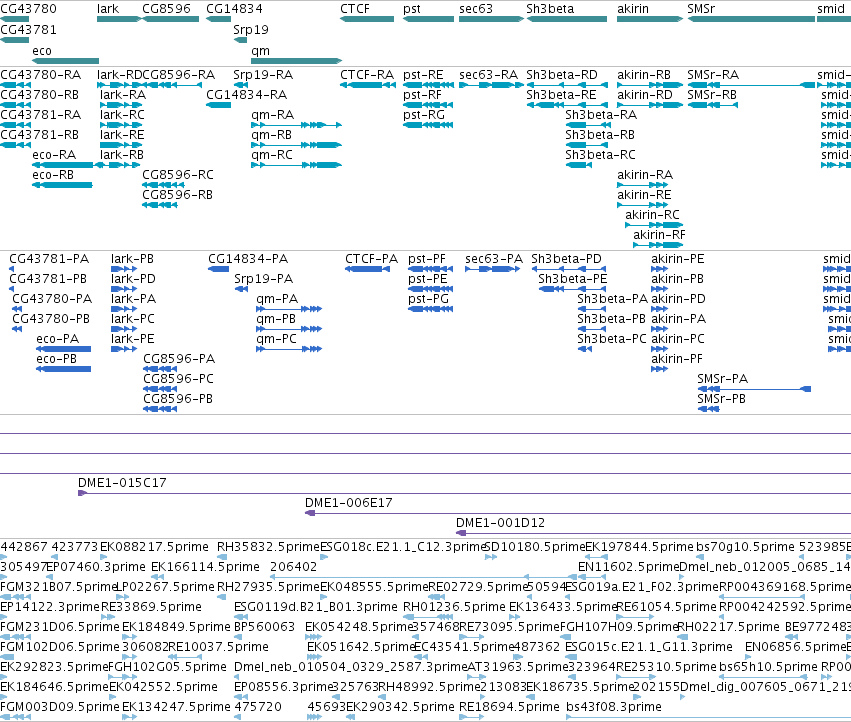Click the qm gene bar glyph
Image resolution: width=851 pixels, height=722 pixels.
[296, 61]
